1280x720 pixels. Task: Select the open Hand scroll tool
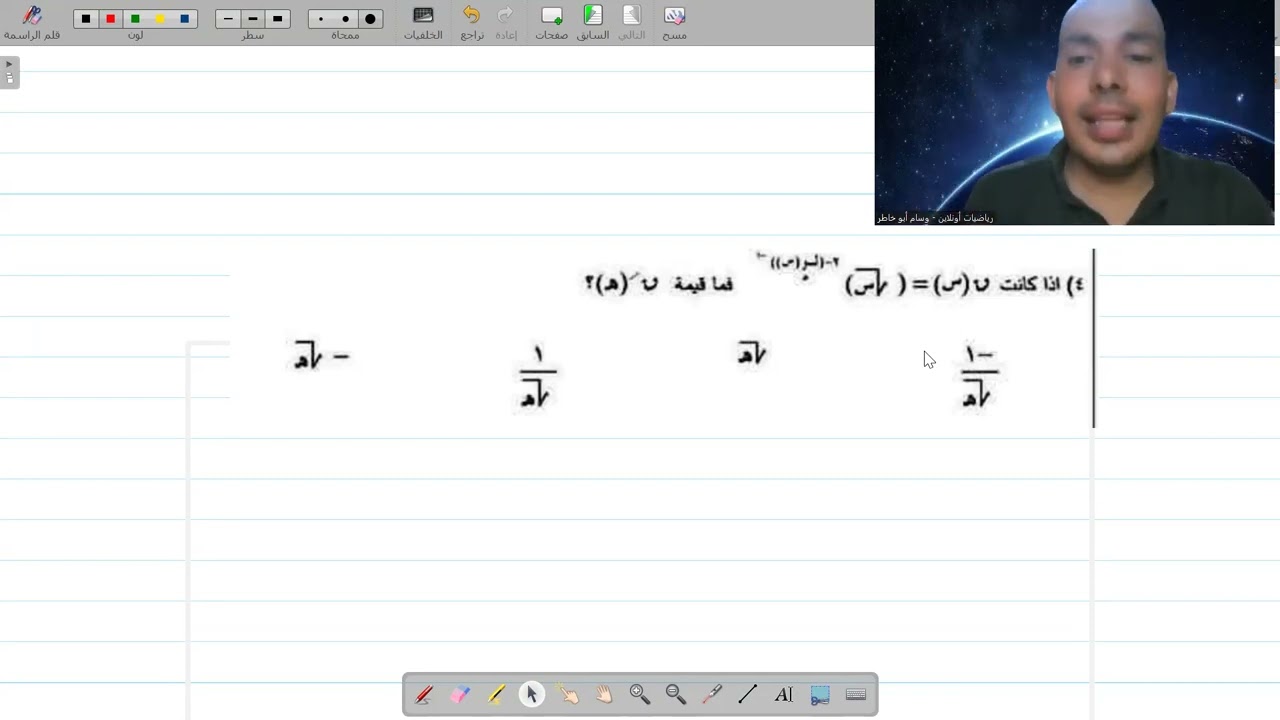(x=604, y=694)
